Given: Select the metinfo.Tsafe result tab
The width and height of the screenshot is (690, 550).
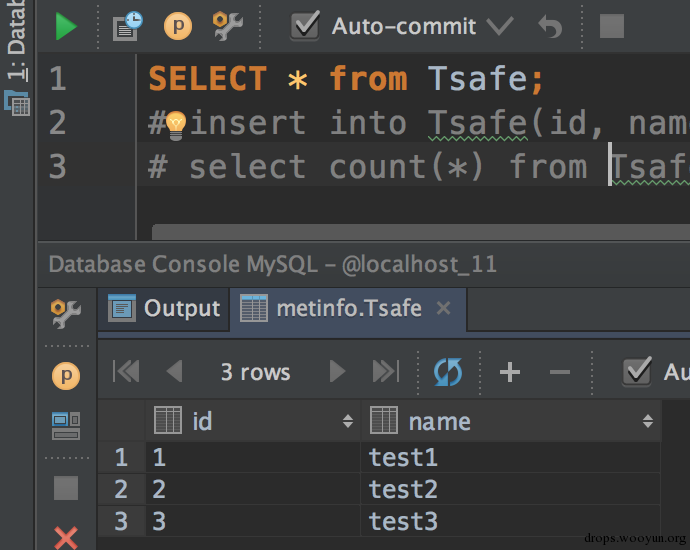Looking at the screenshot, I should point(333,308).
